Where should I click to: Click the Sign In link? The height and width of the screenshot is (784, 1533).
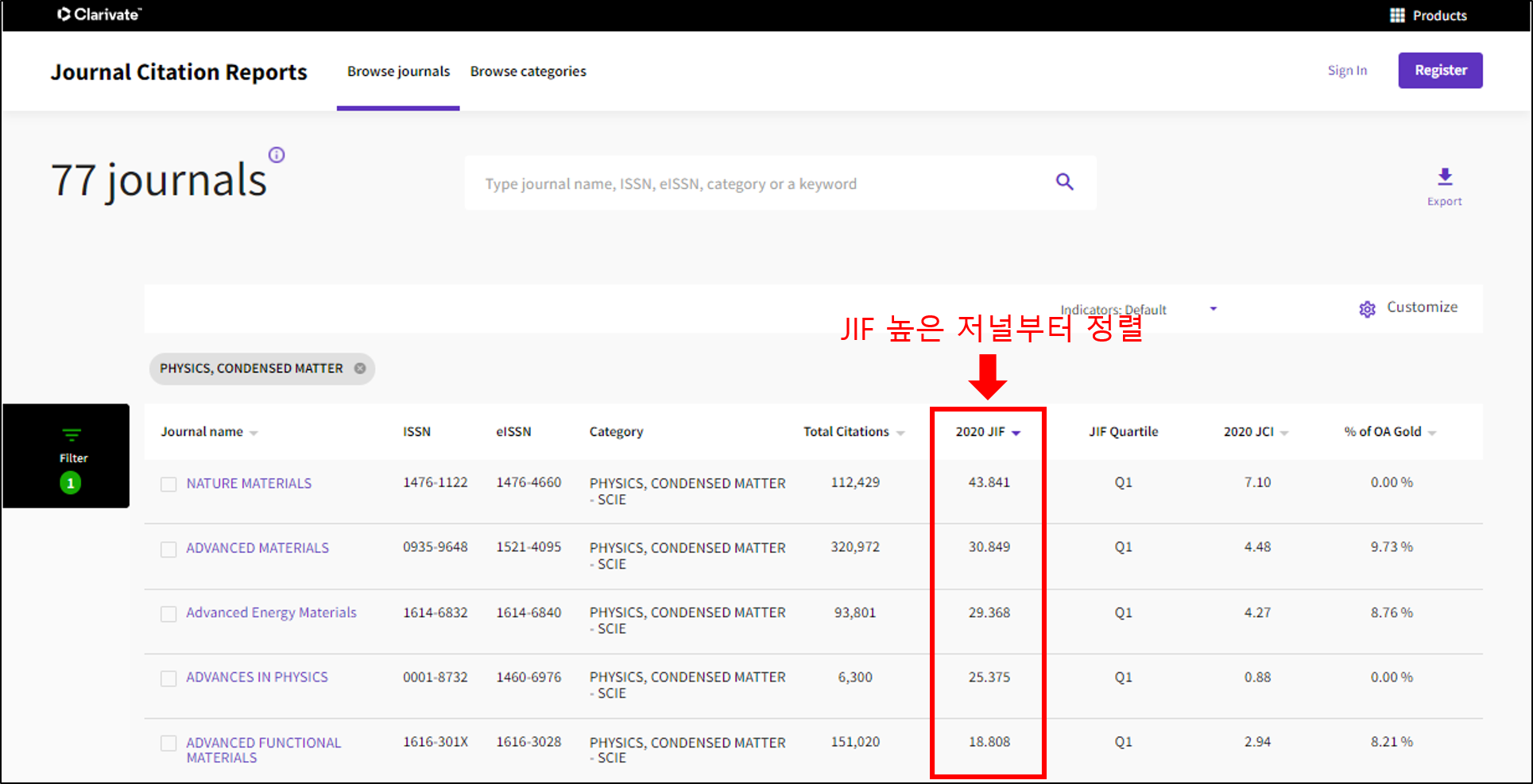1347,71
